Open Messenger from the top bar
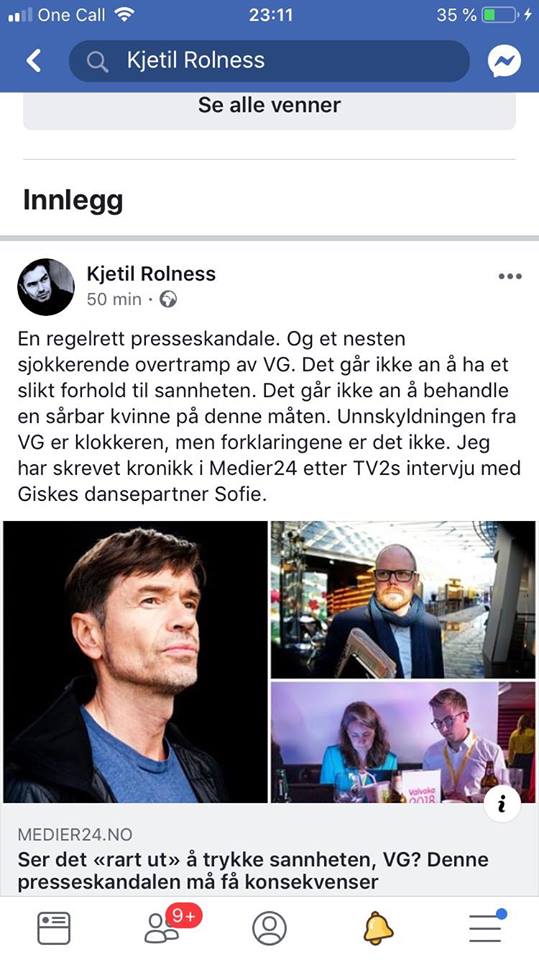Image resolution: width=539 pixels, height=960 pixels. click(x=504, y=61)
